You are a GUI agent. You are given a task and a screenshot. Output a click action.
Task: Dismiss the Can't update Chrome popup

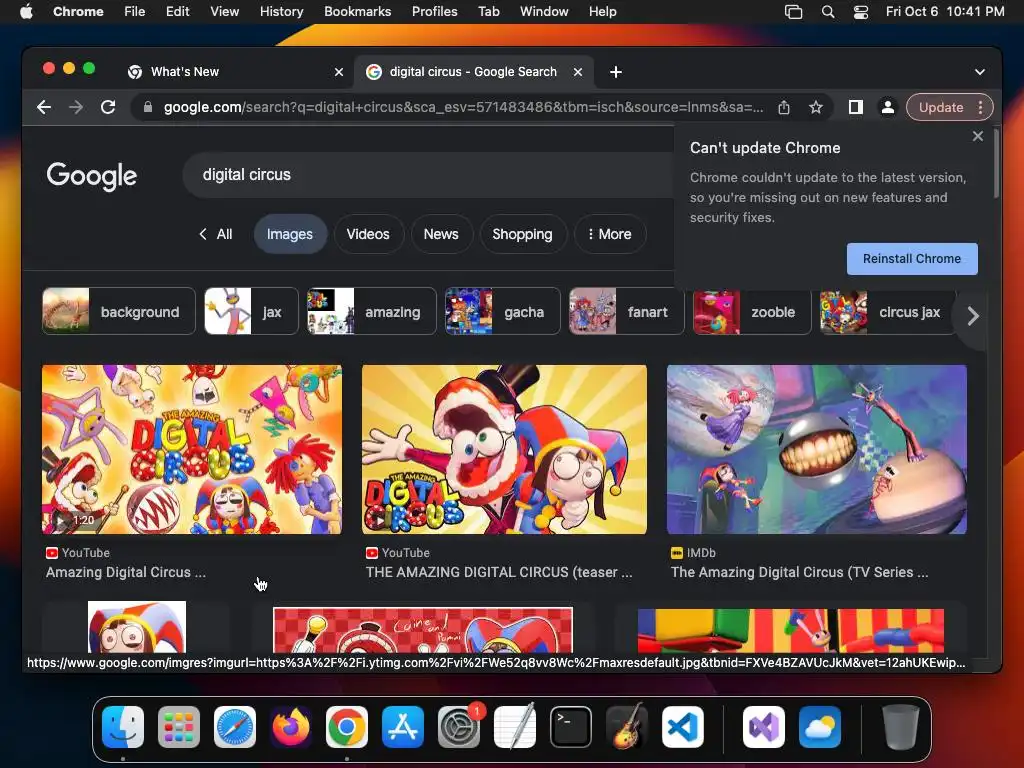click(977, 136)
